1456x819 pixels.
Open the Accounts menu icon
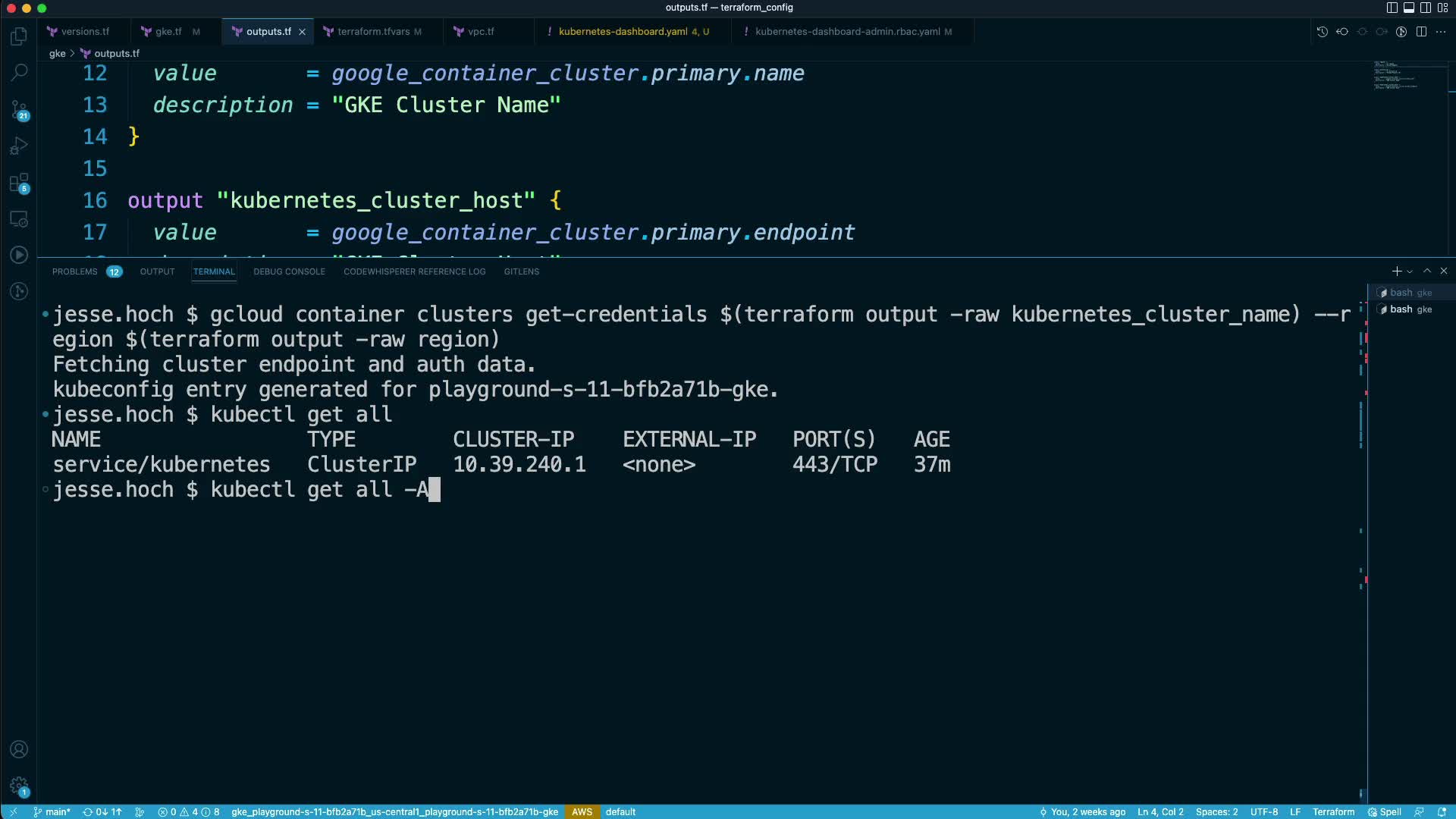pos(19,749)
